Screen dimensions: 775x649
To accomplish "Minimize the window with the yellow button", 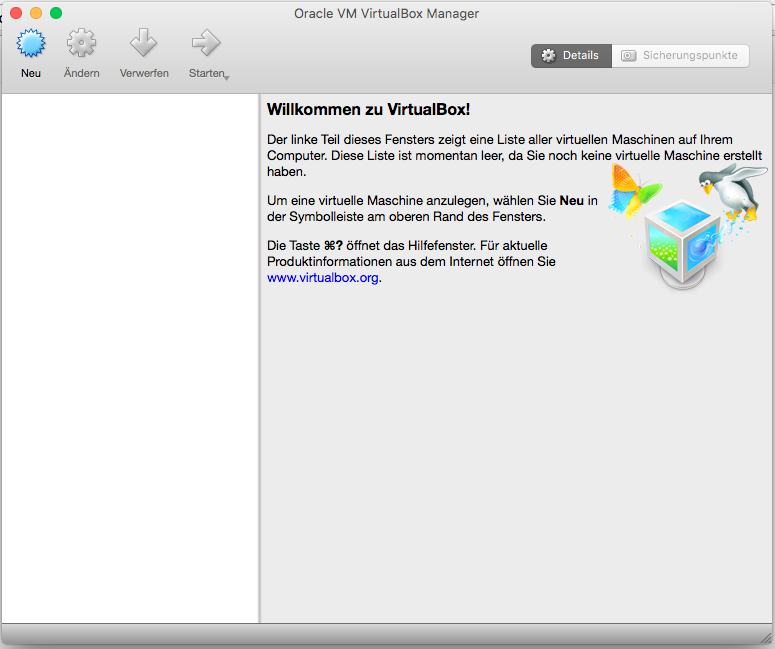I will click(x=36, y=13).
